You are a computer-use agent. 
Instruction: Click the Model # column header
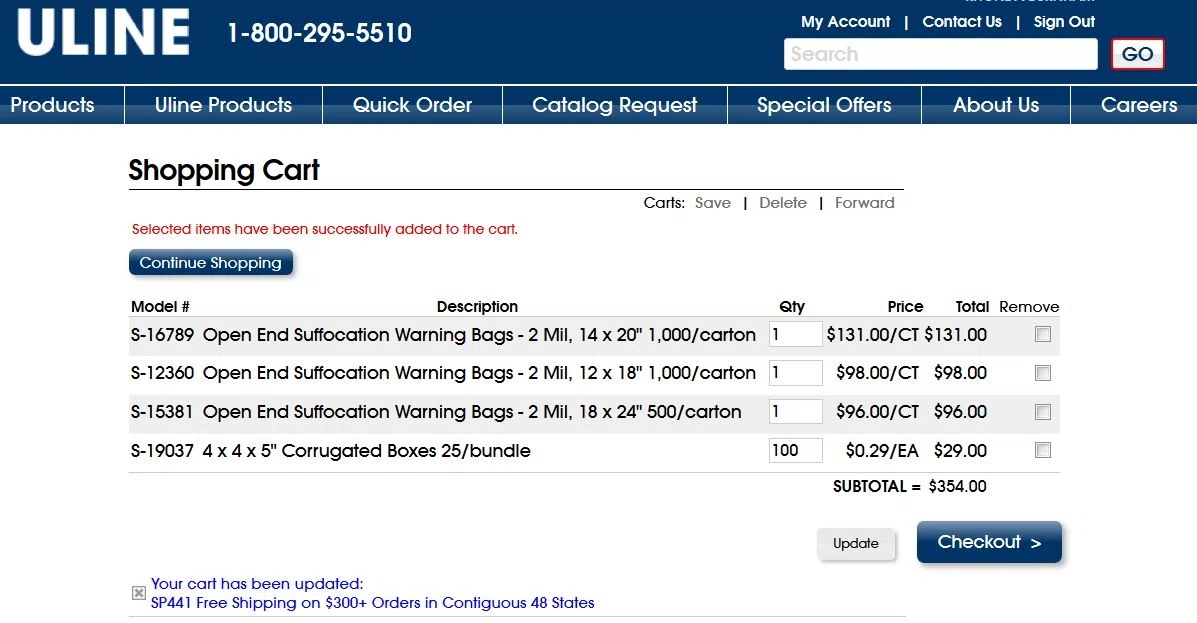click(x=160, y=307)
